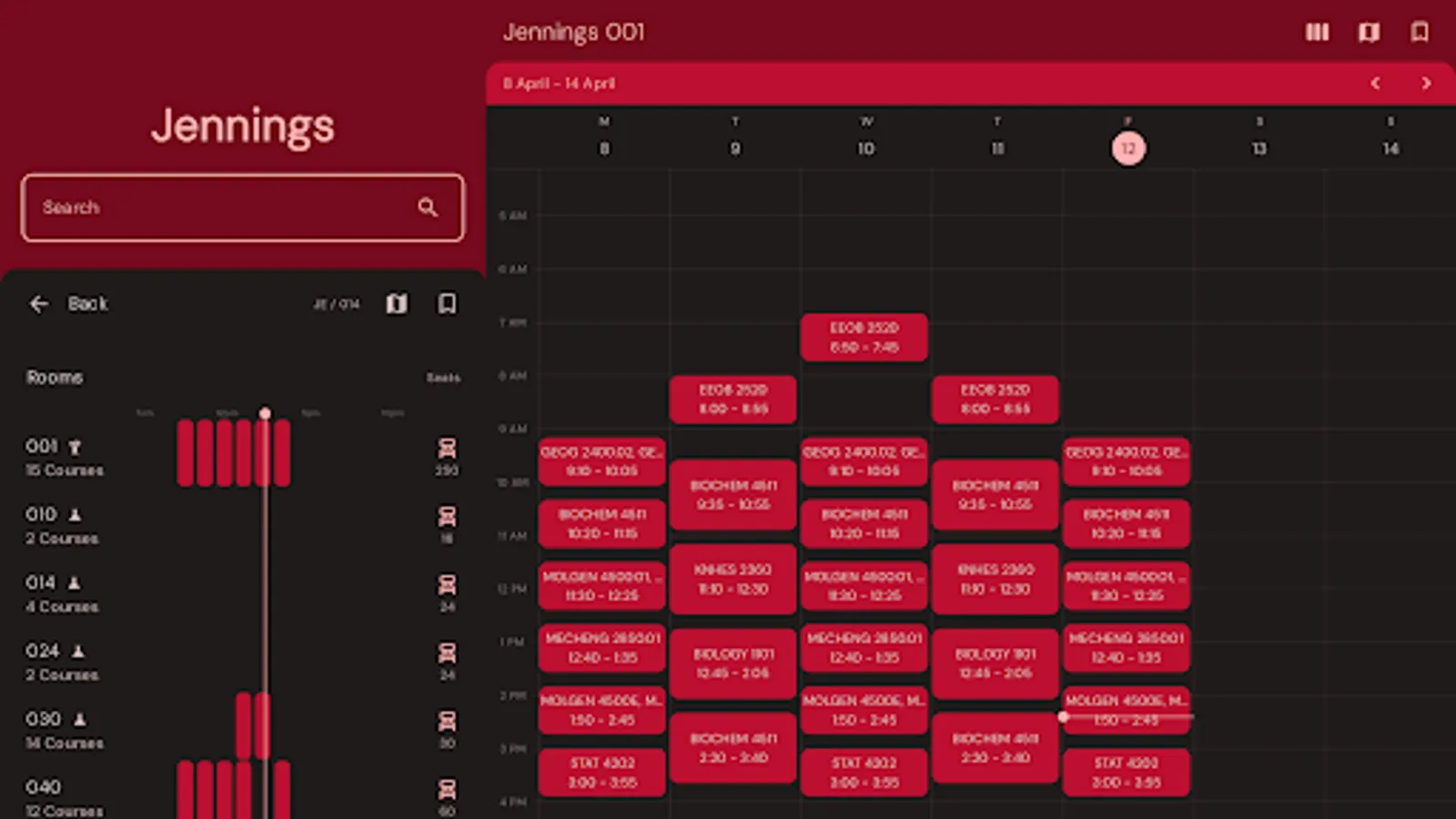Open room 010 with 2 Courses

pos(60,526)
